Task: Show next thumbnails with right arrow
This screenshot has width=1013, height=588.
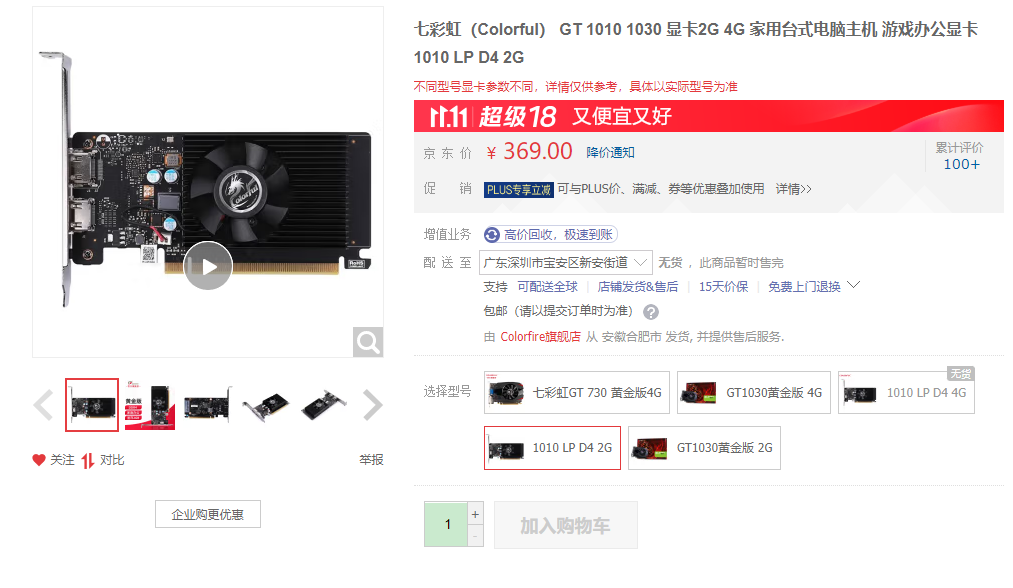Action: tap(373, 405)
